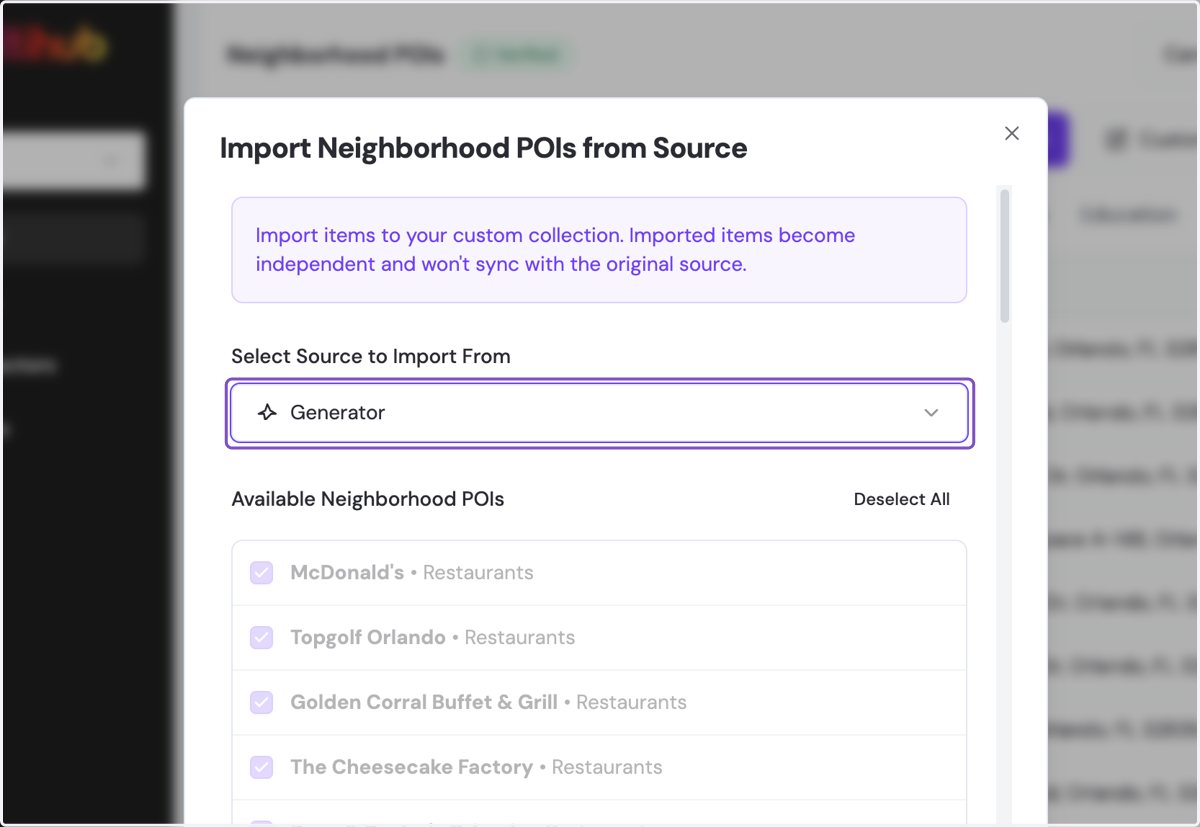
Task: Click the 'Import items to your custom collection' notice
Action: pos(599,250)
